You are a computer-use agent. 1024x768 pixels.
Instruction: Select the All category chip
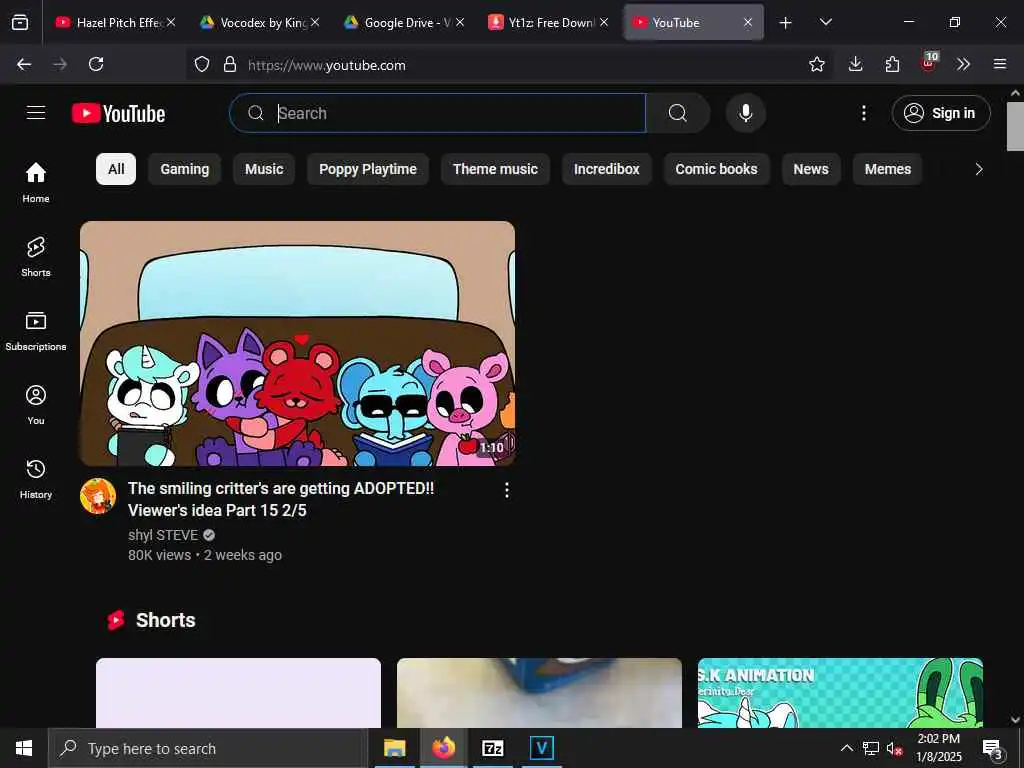pyautogui.click(x=116, y=169)
